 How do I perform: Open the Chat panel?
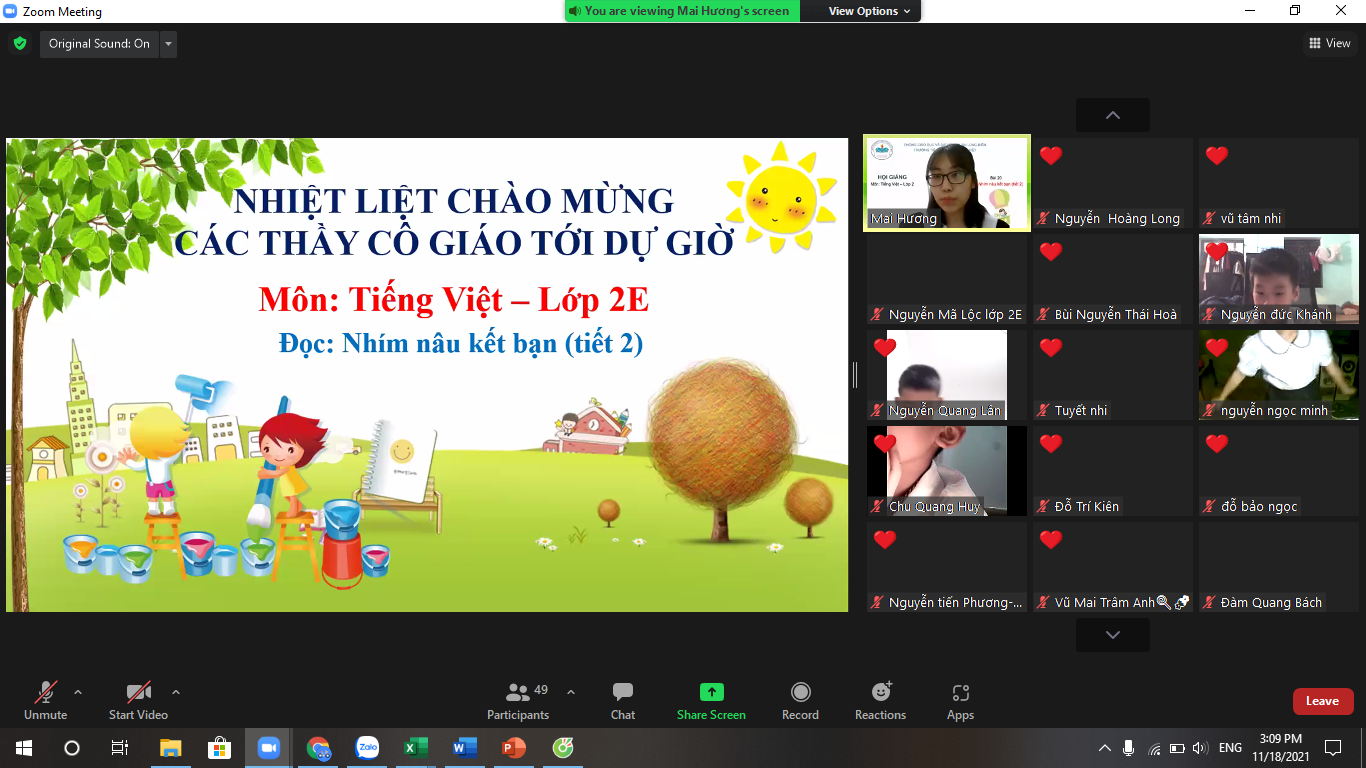click(622, 700)
